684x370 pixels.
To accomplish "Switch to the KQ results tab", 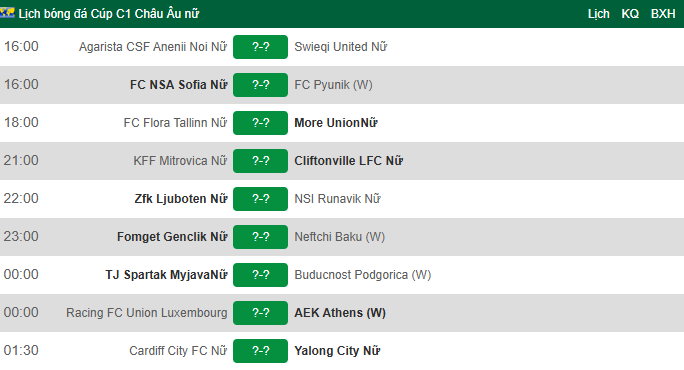I will pyautogui.click(x=630, y=14).
